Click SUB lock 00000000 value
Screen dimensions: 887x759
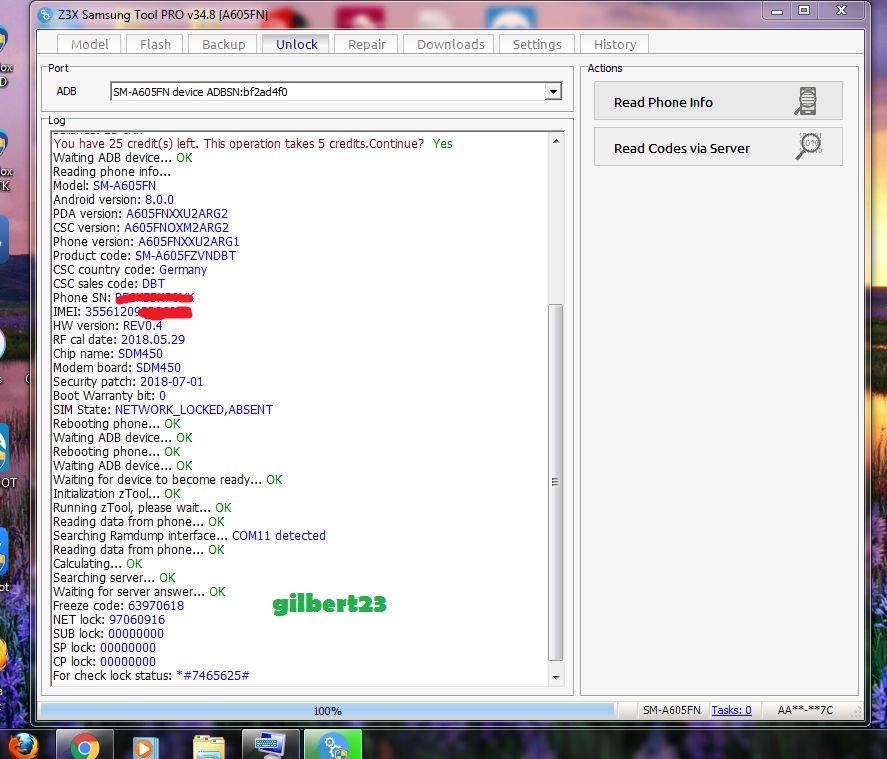[x=136, y=634]
